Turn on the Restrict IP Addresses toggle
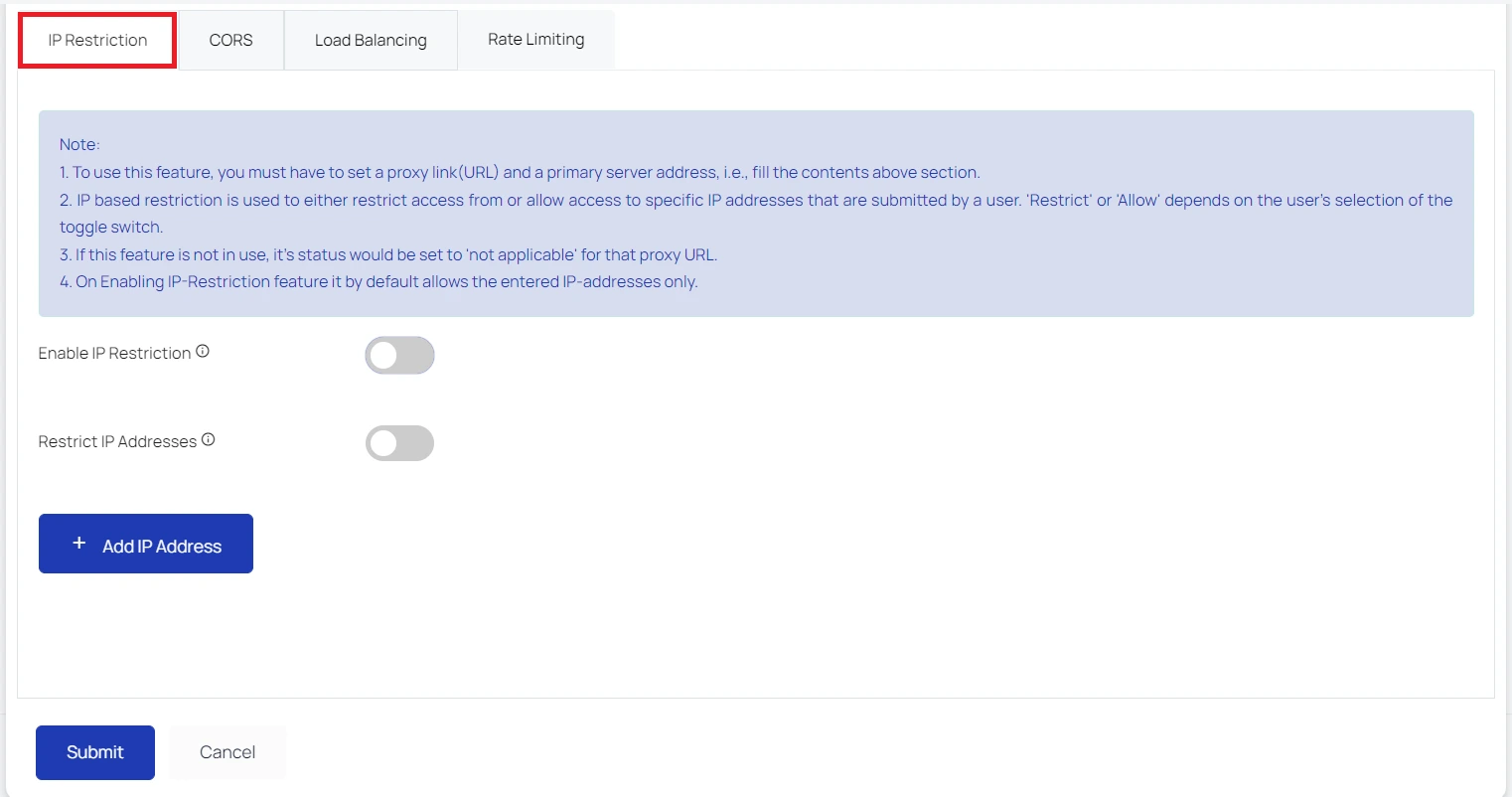 click(399, 443)
